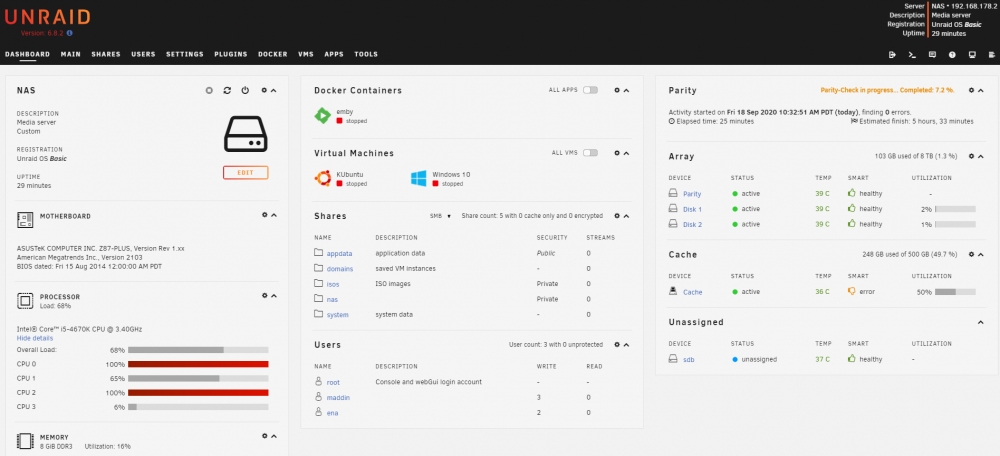Open the PLUGINS menu tab
This screenshot has height=456, width=1000.
coord(231,54)
